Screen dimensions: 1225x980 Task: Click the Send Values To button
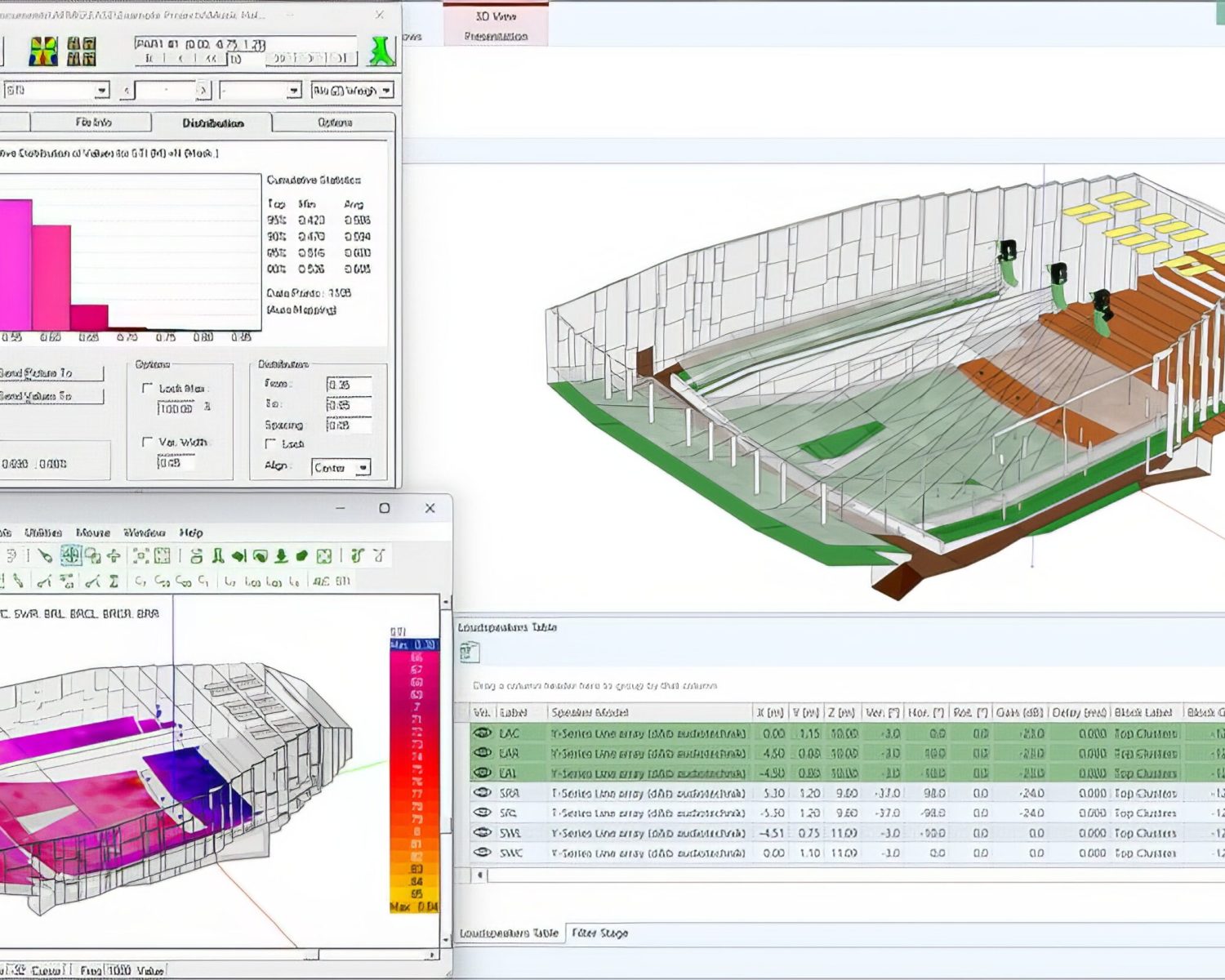click(51, 396)
